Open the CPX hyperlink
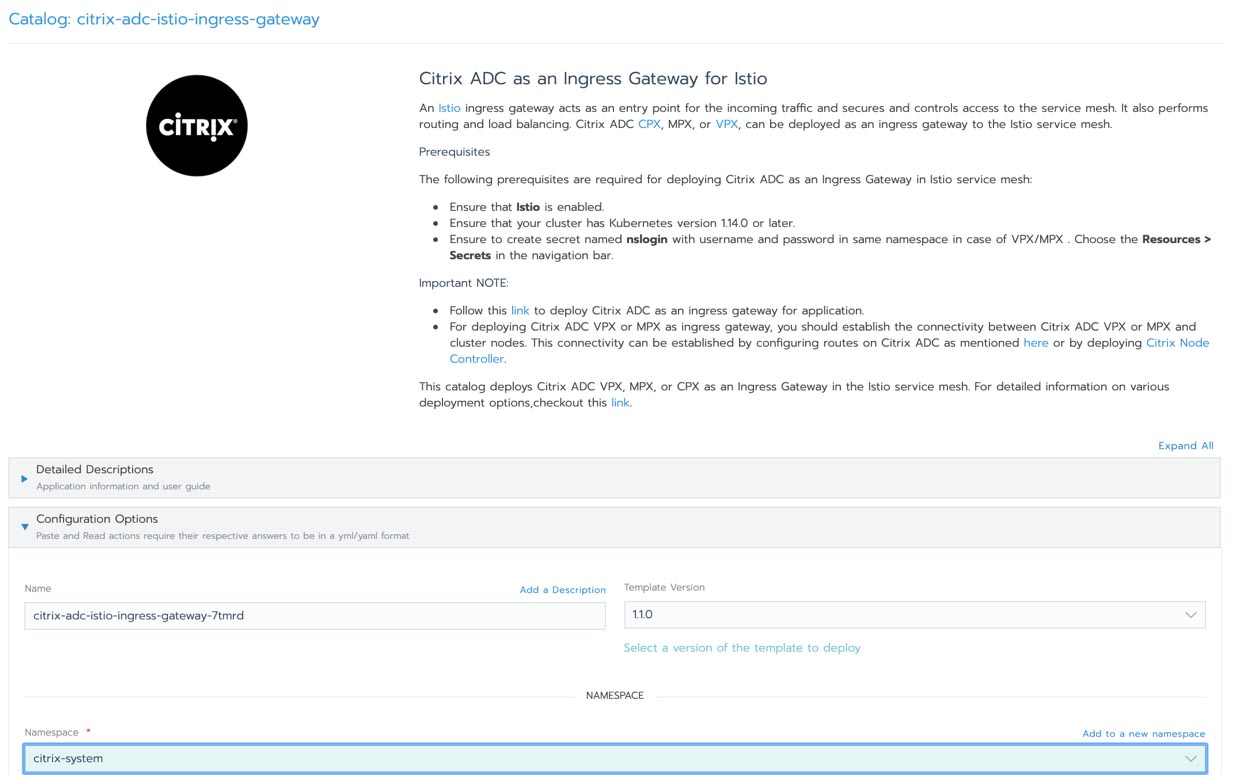This screenshot has height=775, width=1235. pyautogui.click(x=649, y=124)
